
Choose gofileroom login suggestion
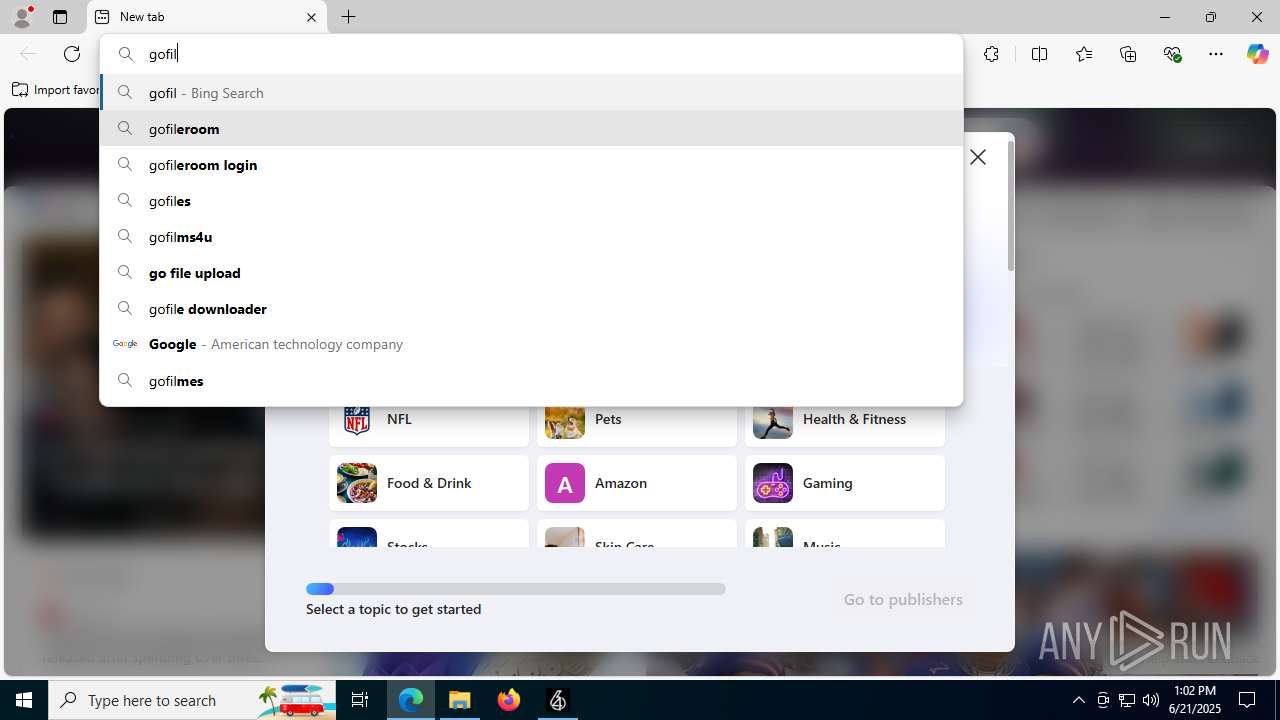click(x=531, y=164)
